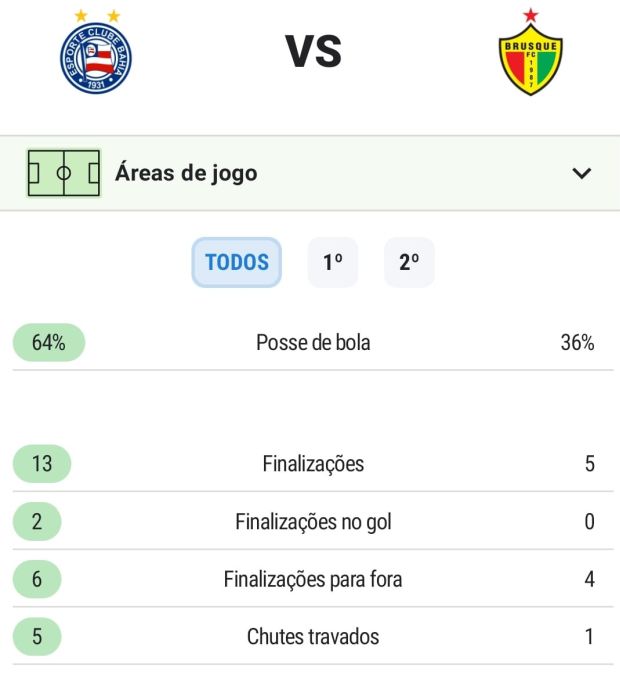620x679 pixels.
Task: Click the green 5 blocked-shots badge
Action: click(37, 637)
